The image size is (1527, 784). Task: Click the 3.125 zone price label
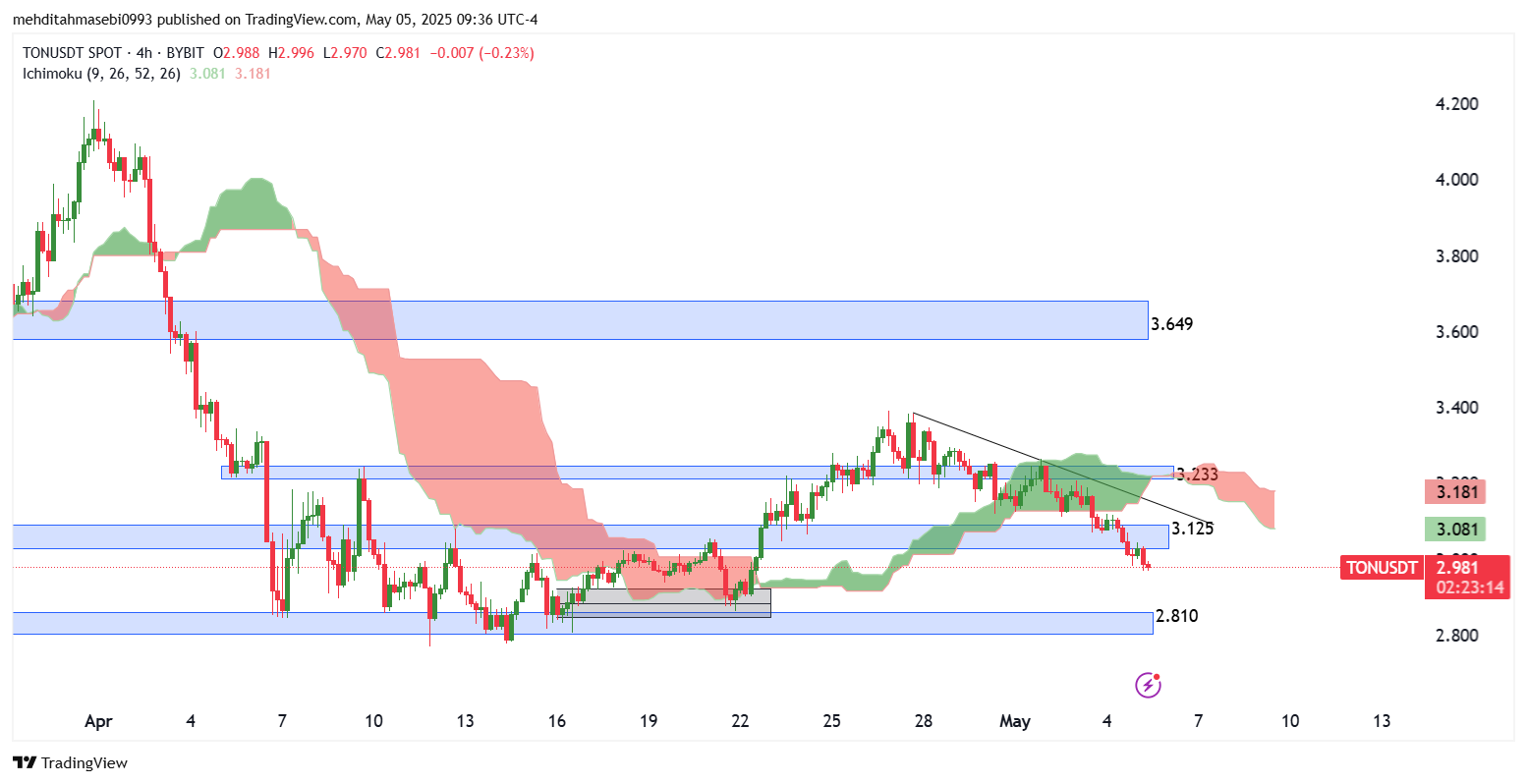tap(1192, 529)
